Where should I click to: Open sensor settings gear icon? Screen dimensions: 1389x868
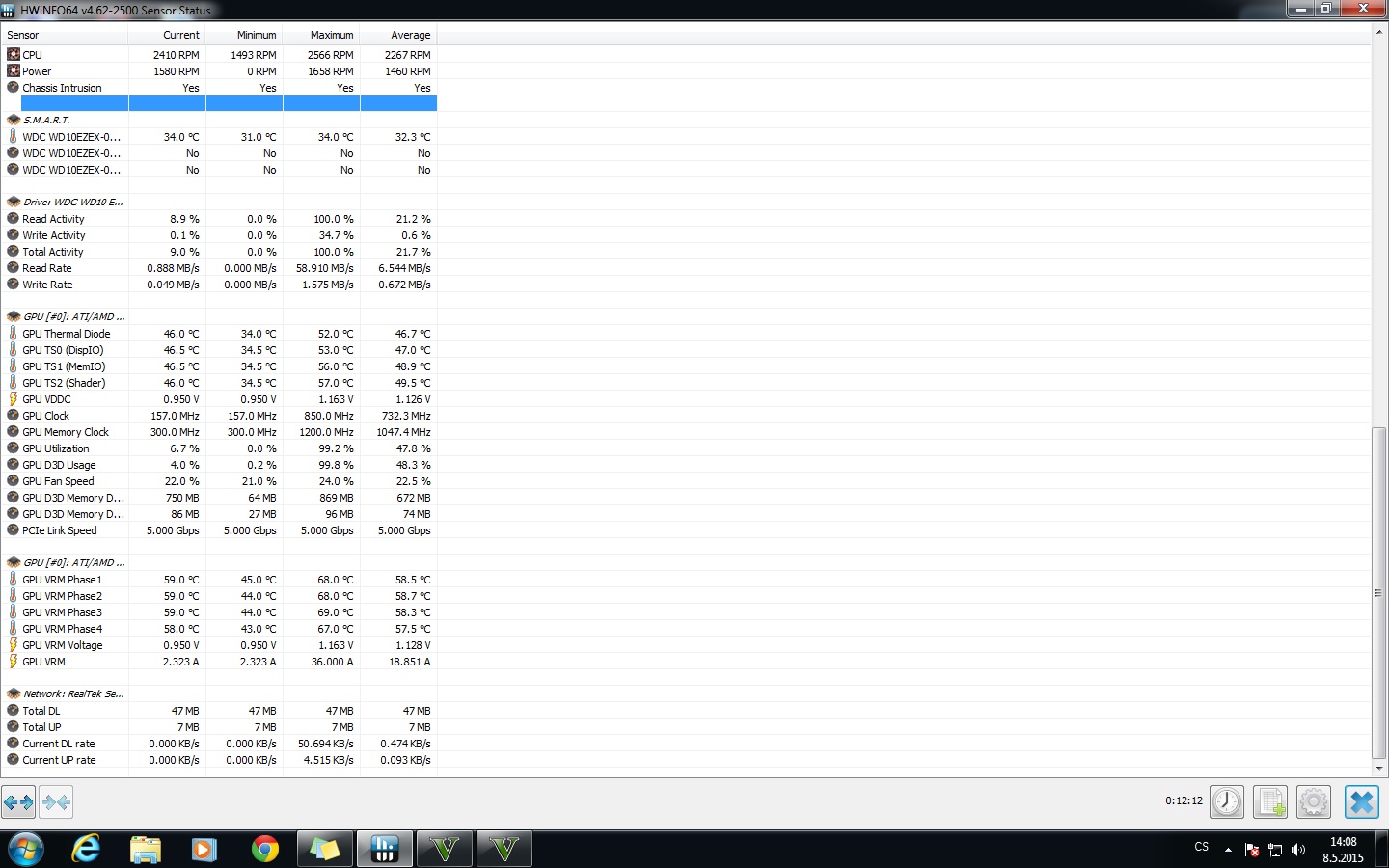tap(1314, 801)
